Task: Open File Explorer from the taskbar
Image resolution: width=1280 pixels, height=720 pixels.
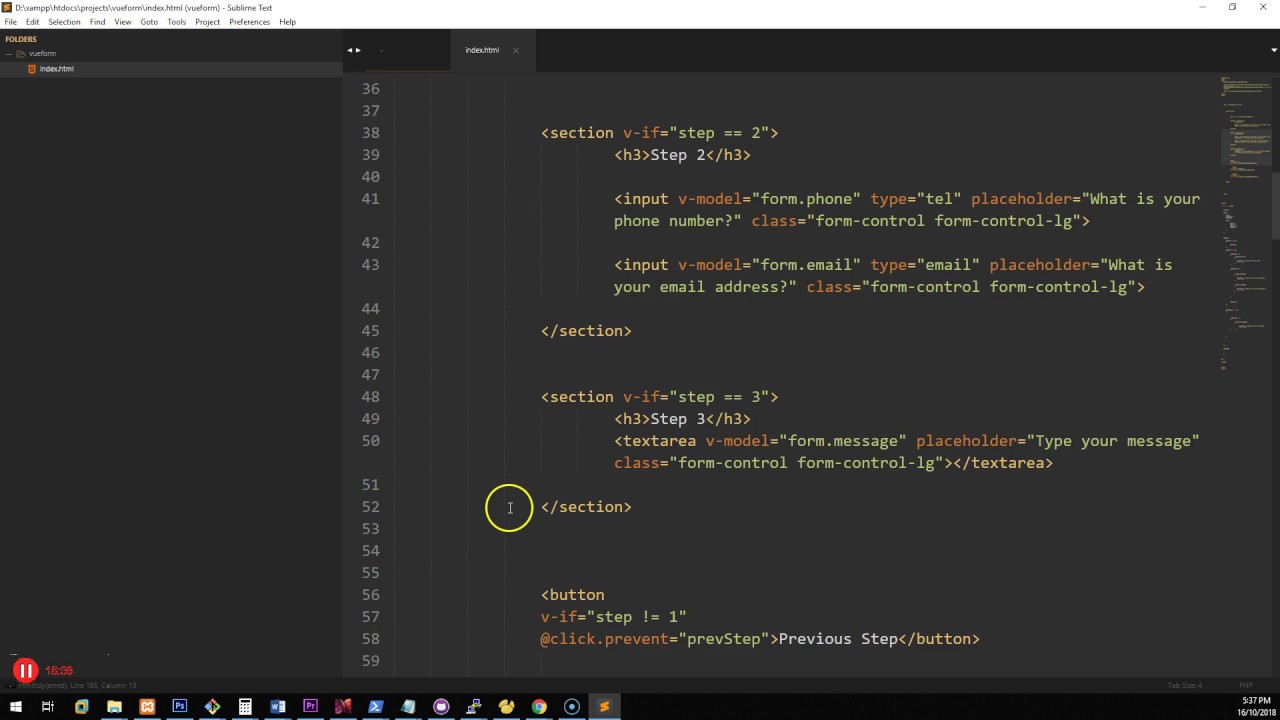Action: [114, 707]
